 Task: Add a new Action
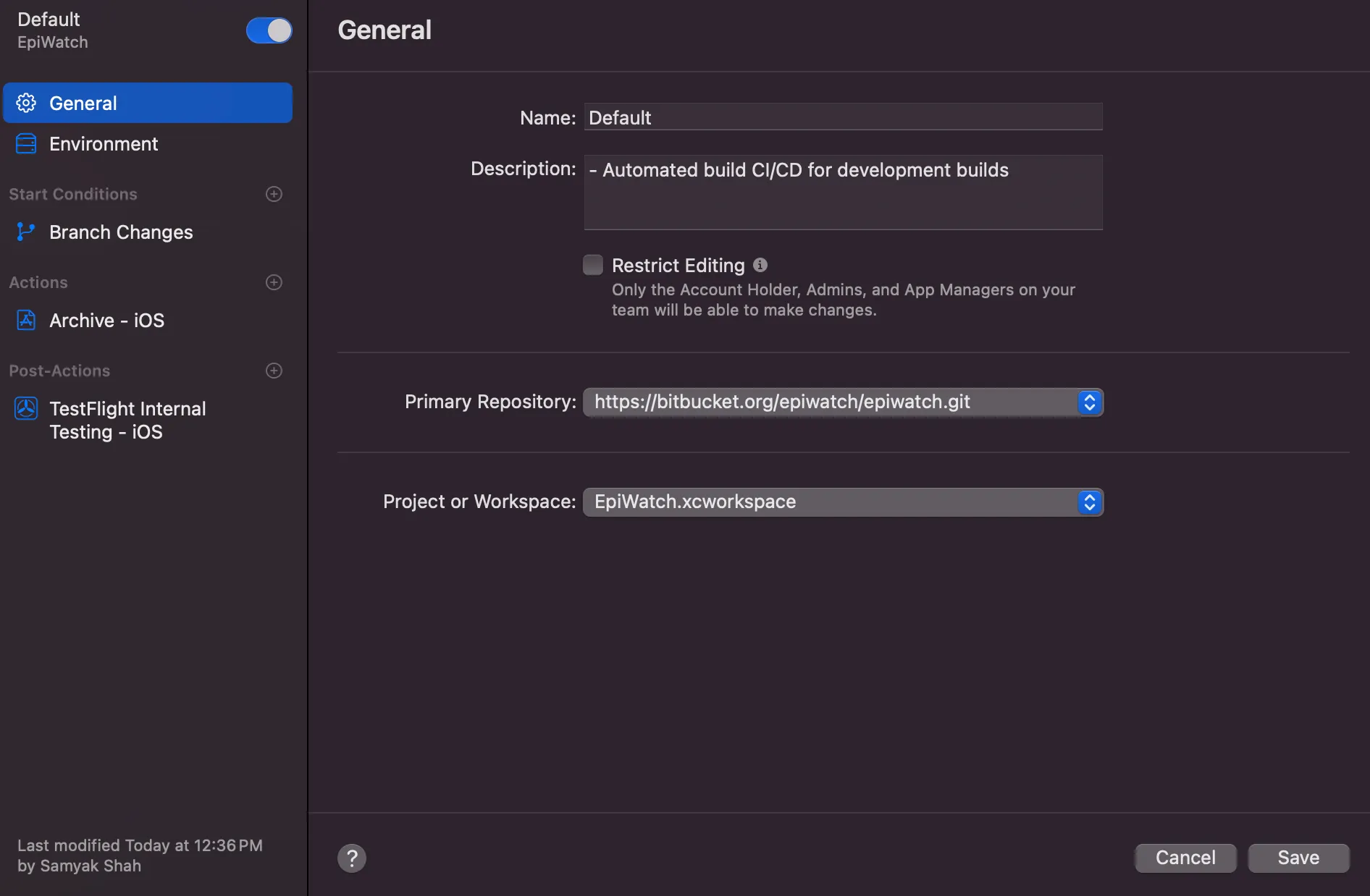click(273, 282)
